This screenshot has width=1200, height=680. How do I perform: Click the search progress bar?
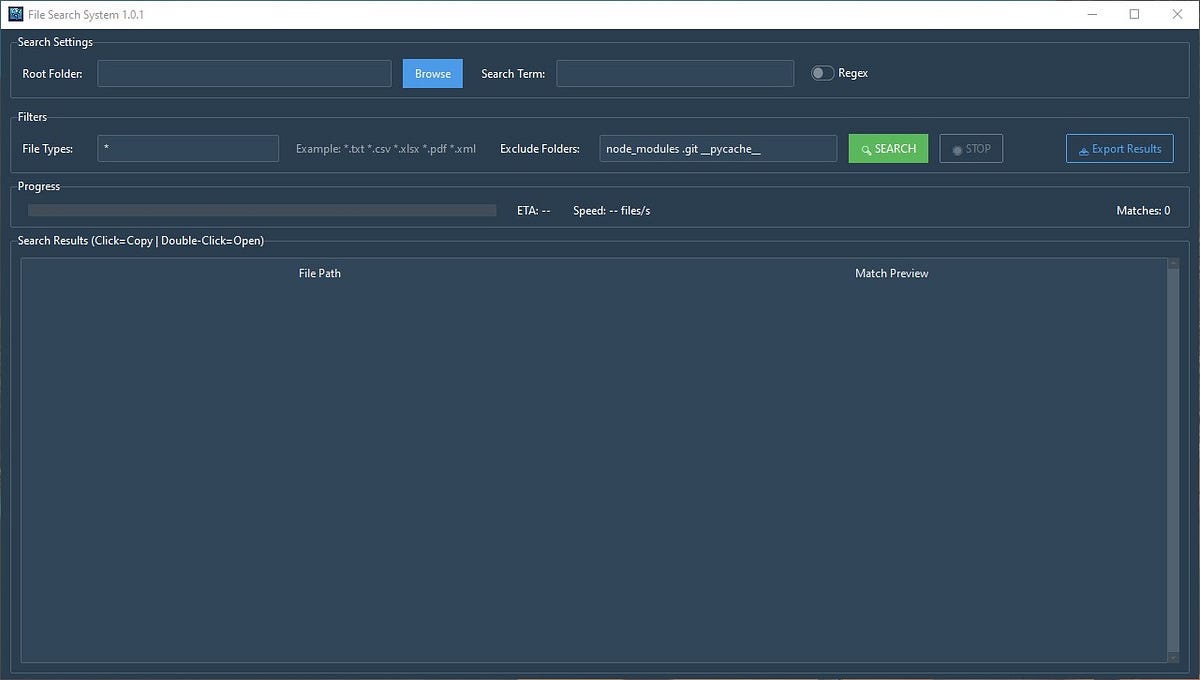262,211
